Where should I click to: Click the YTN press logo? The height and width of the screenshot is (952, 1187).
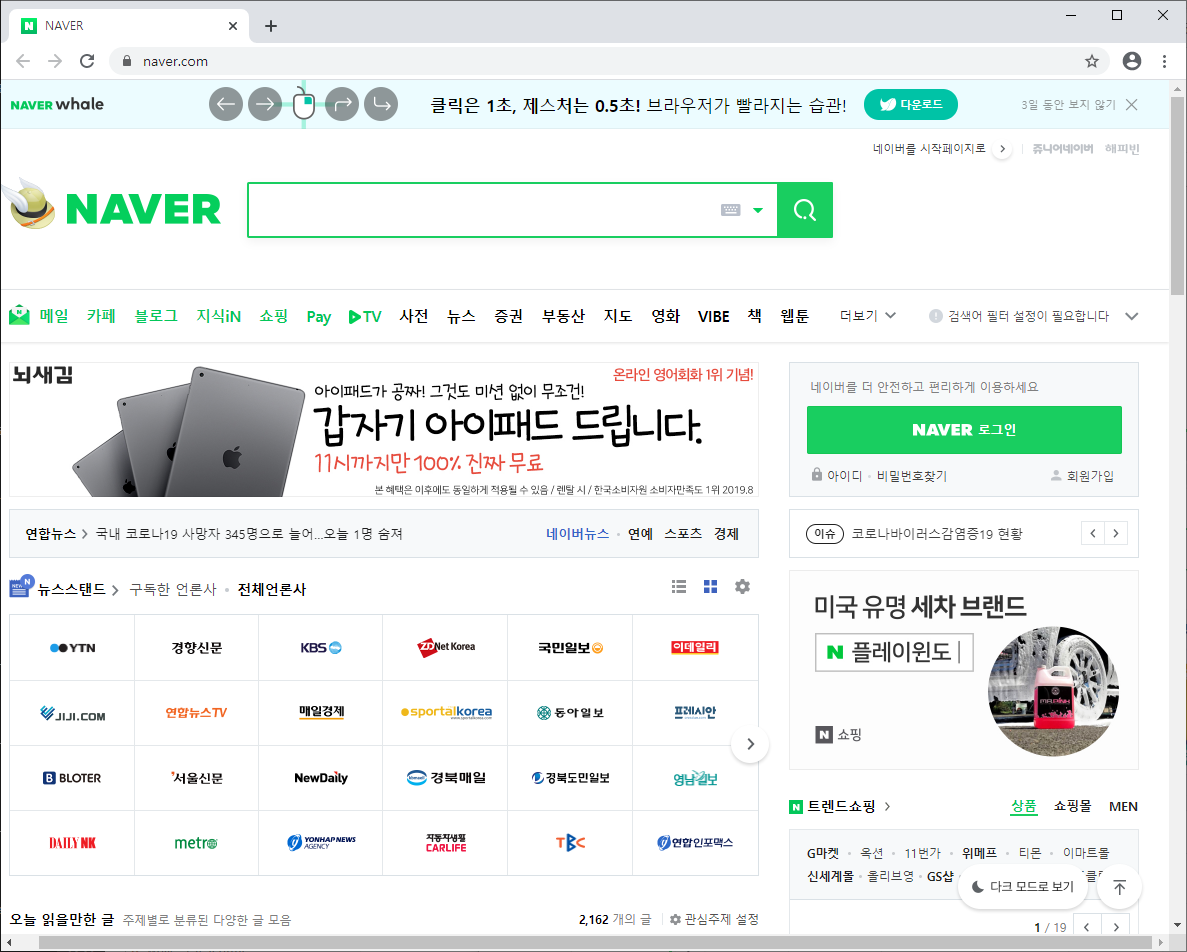pos(73,648)
